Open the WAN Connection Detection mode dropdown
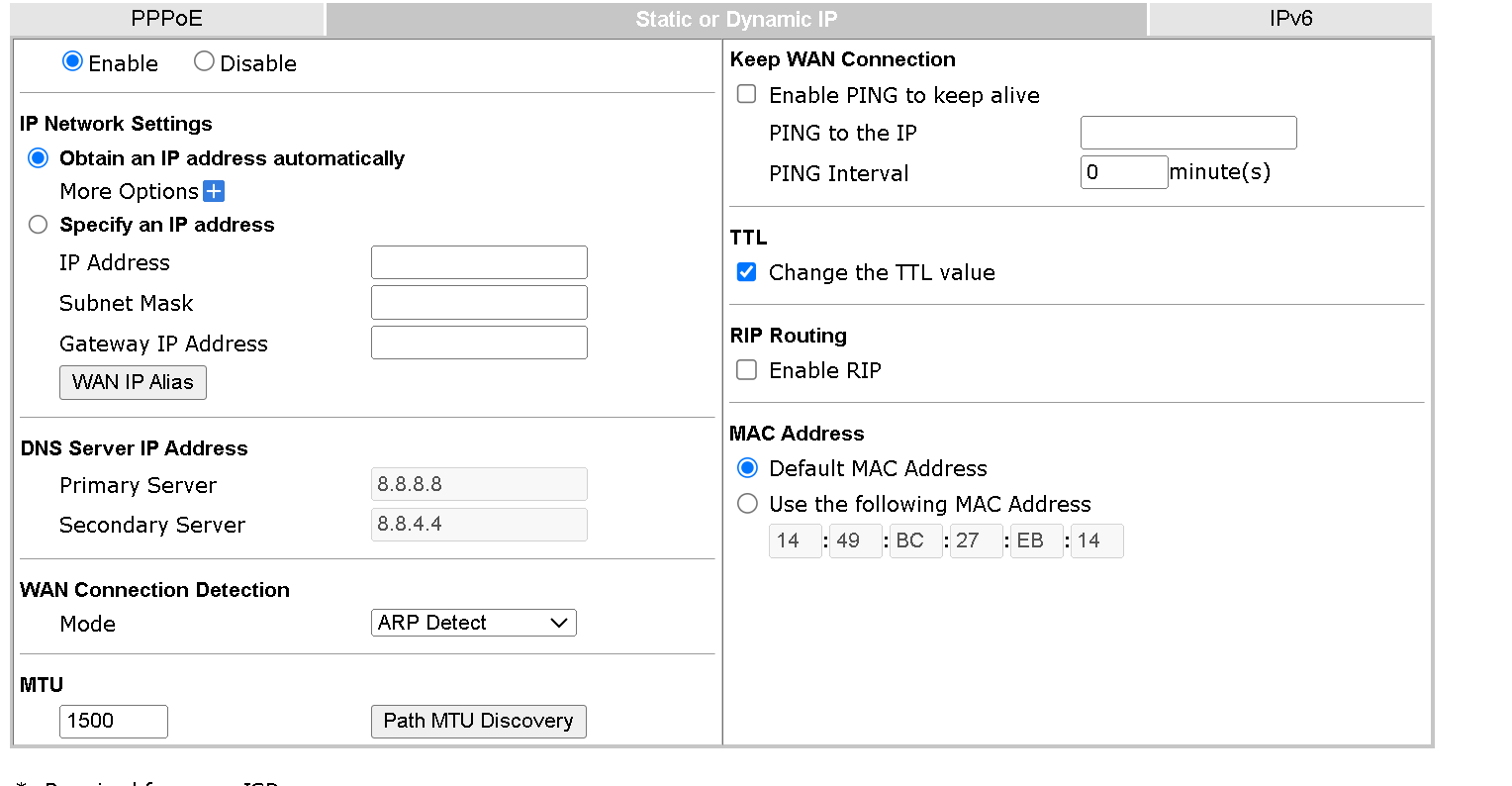Image resolution: width=1512 pixels, height=786 pixels. (473, 623)
